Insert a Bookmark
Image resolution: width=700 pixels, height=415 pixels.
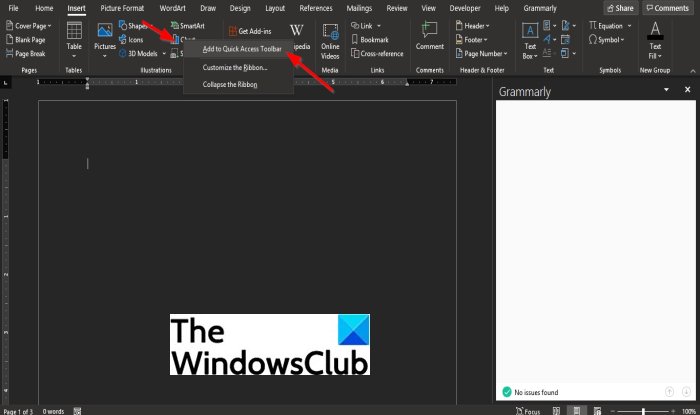tap(370, 40)
